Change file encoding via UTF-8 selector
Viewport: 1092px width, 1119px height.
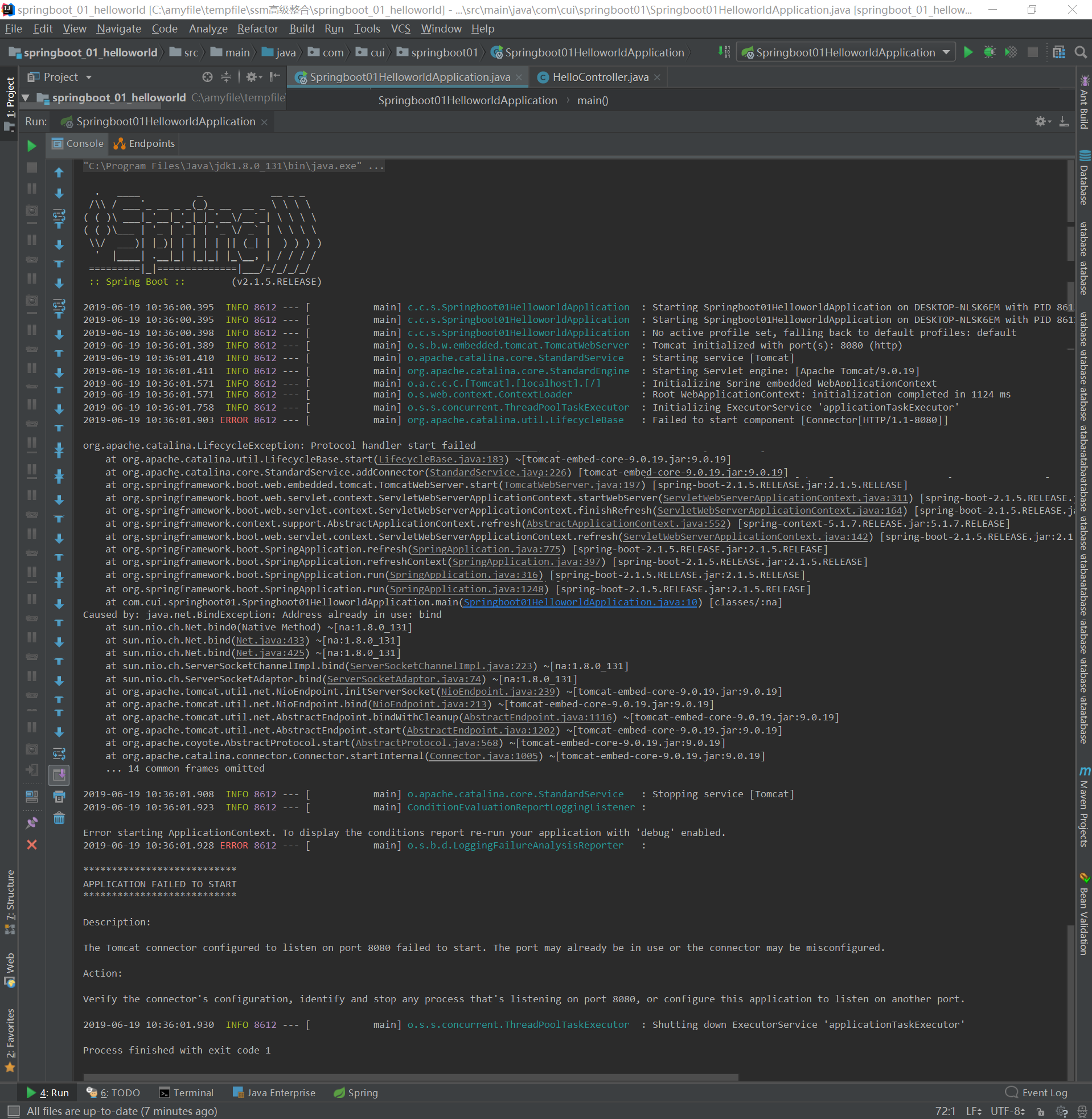tap(1007, 1111)
